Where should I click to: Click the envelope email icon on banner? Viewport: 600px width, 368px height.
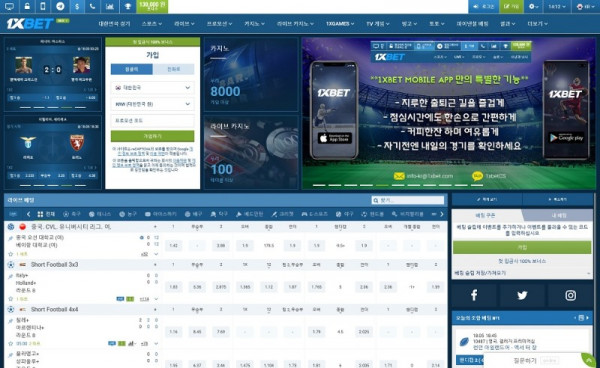(399, 176)
